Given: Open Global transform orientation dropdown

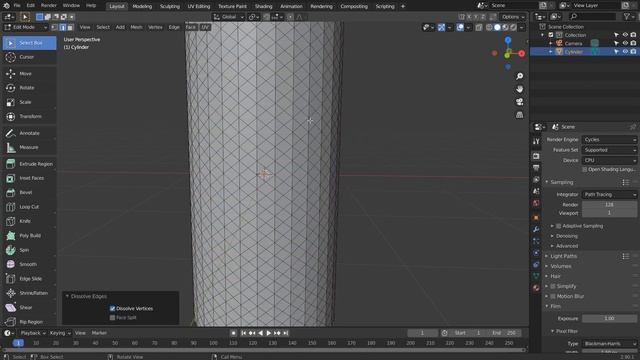Looking at the screenshot, I should click(229, 17).
